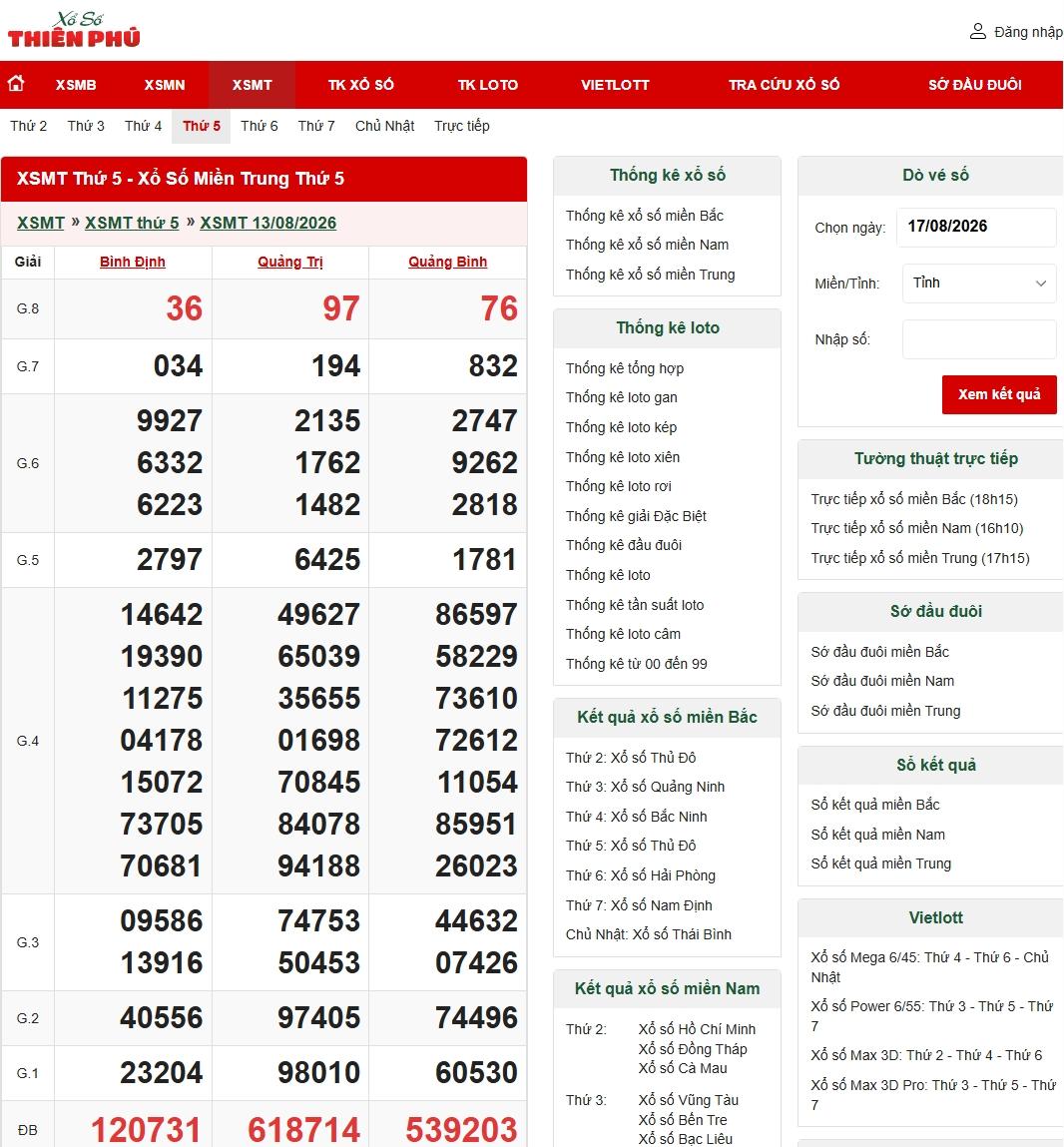
Task: Click the Chọn ngày date field
Action: [x=976, y=227]
